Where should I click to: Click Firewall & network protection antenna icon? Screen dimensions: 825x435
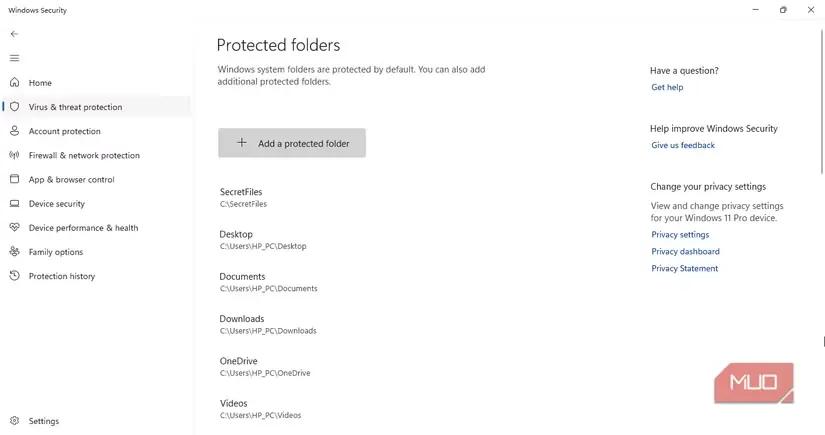14,155
